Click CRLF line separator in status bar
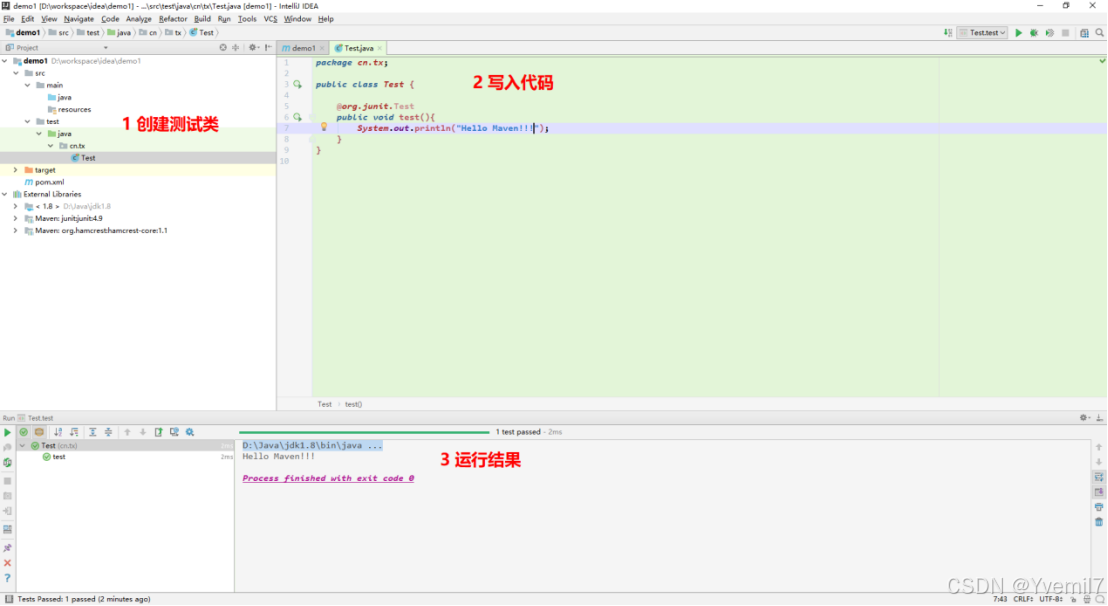The image size is (1108, 606). pos(1023,599)
